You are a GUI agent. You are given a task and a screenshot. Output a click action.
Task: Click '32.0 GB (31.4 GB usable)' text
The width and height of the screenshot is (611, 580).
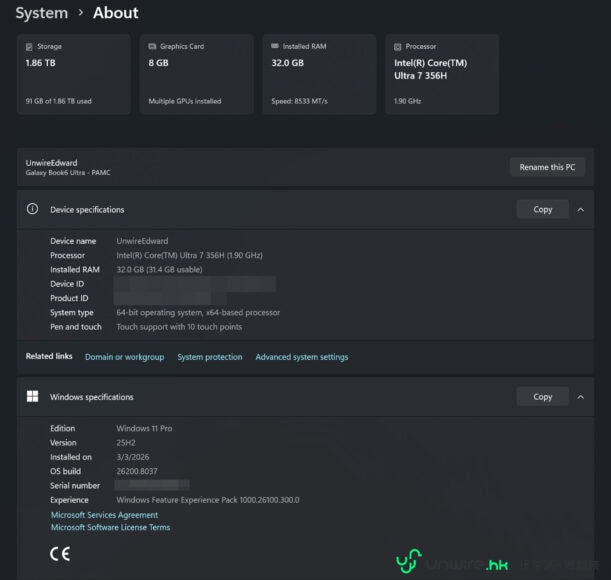pyautogui.click(x=159, y=270)
